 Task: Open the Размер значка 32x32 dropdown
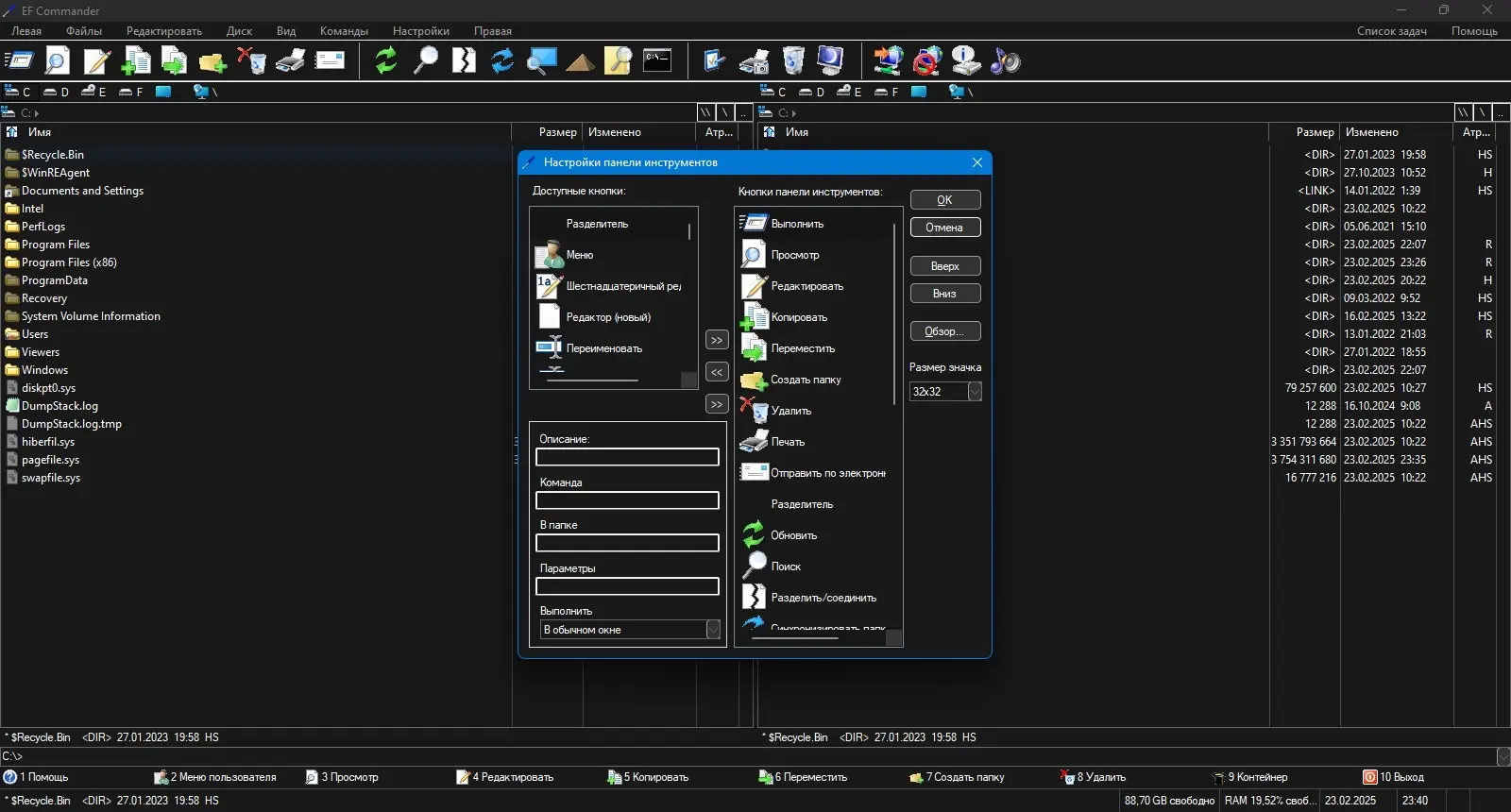(x=975, y=392)
